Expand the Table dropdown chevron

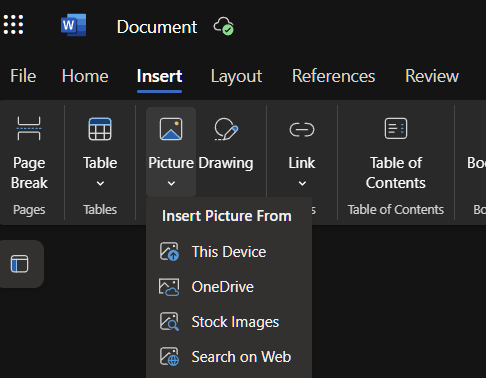pyautogui.click(x=100, y=183)
